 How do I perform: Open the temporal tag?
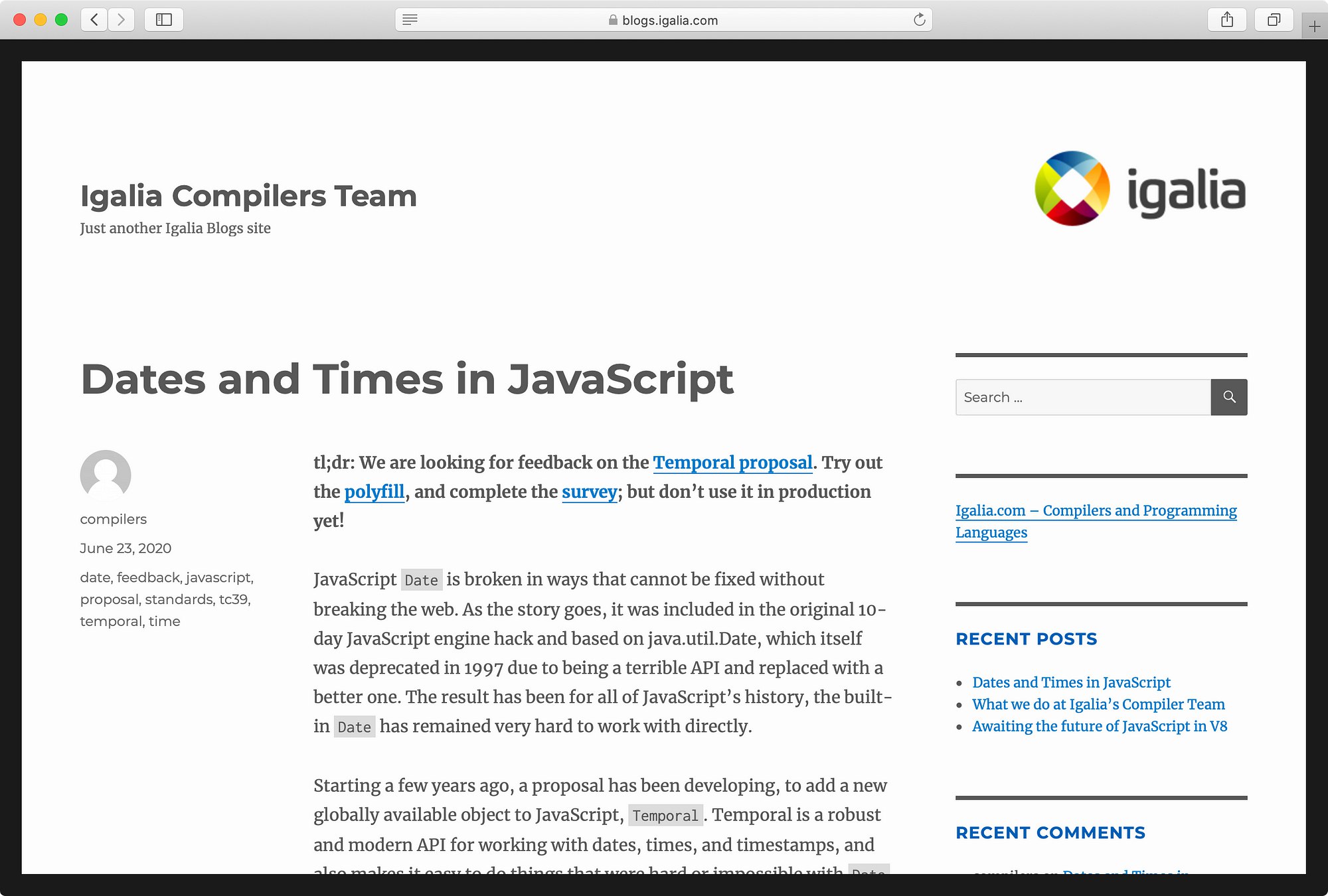(x=111, y=621)
